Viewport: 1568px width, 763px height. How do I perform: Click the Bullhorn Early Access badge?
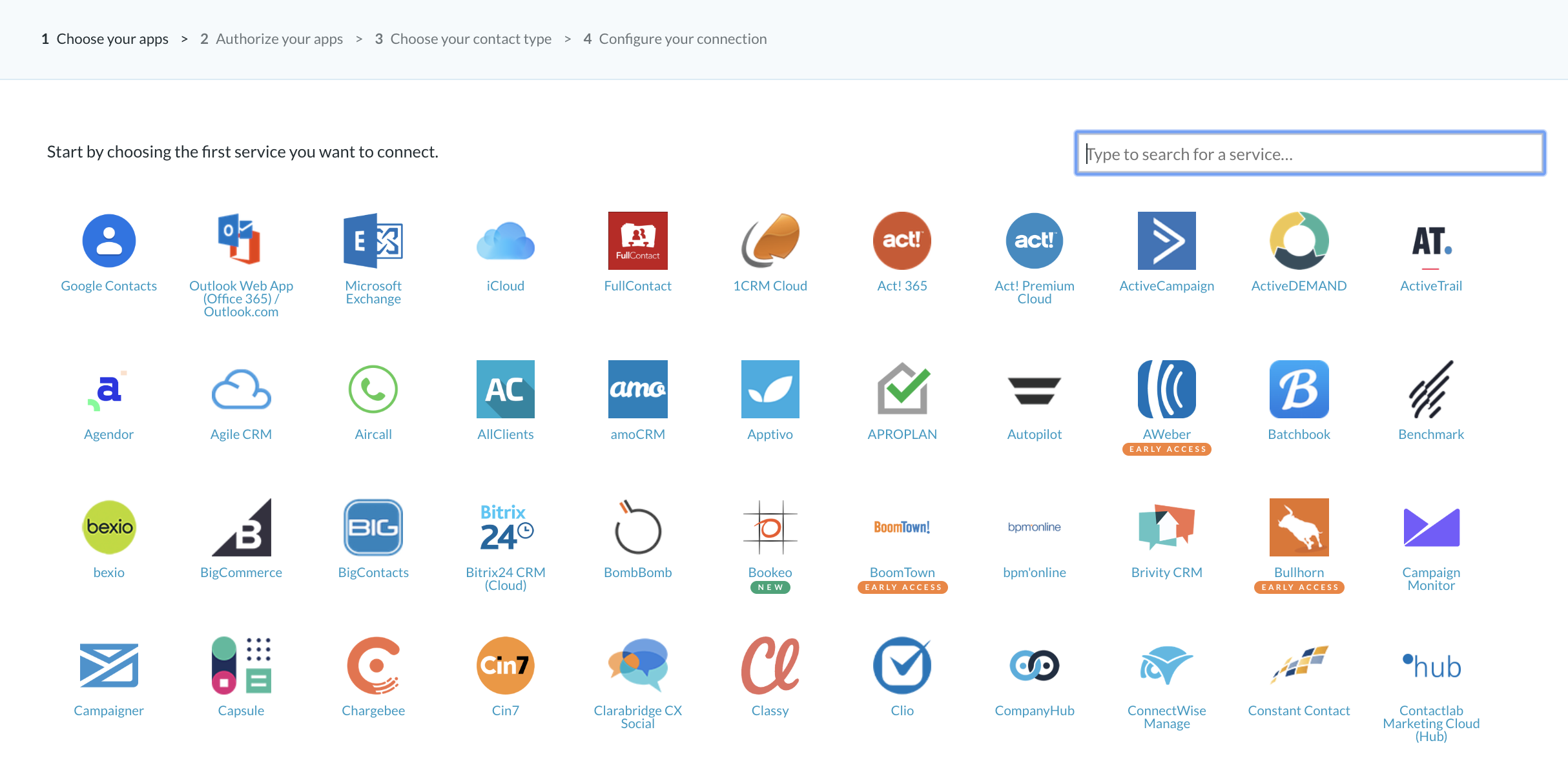pyautogui.click(x=1299, y=587)
